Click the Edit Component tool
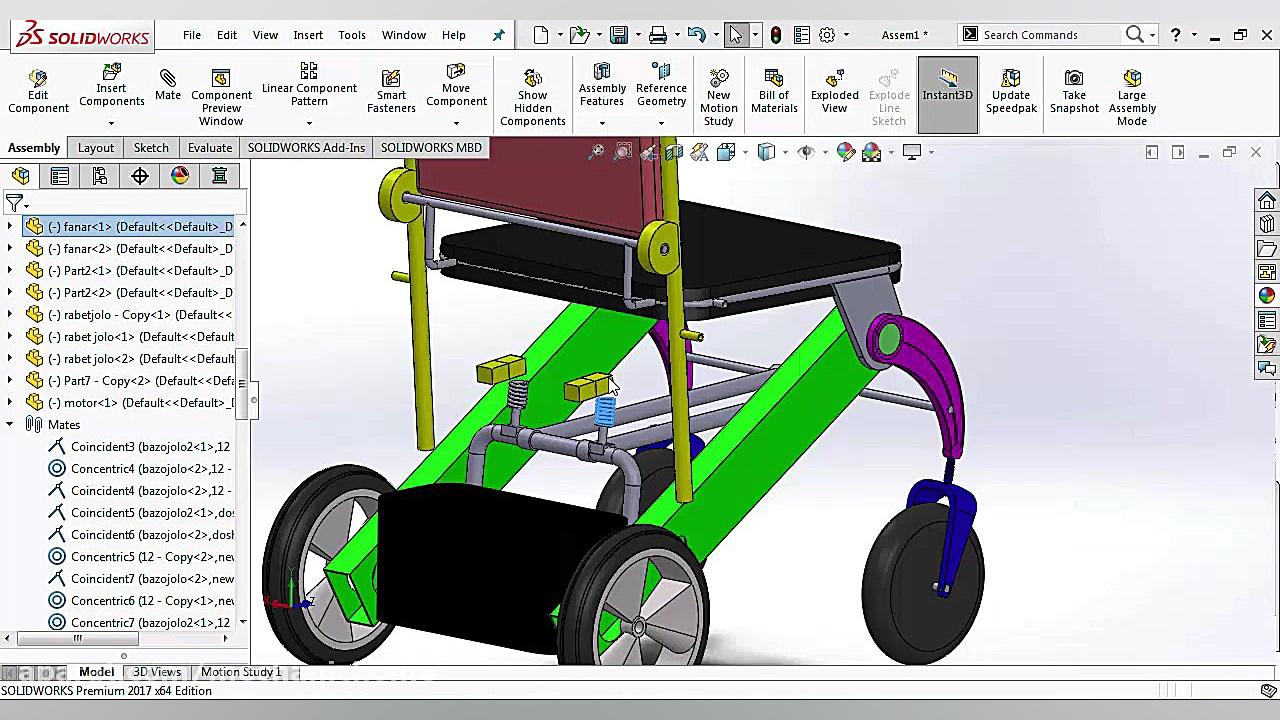Viewport: 1280px width, 720px height. coord(38,91)
